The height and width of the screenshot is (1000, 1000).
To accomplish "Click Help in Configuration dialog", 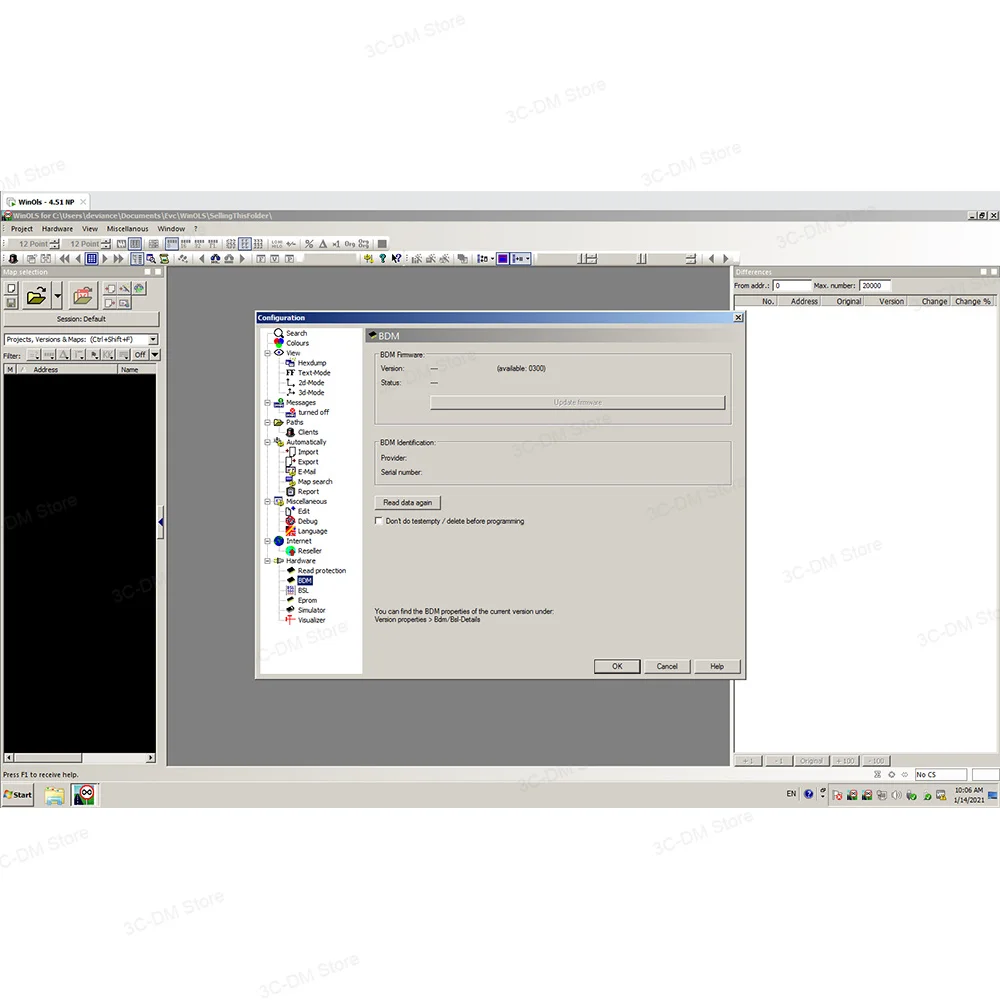I will (717, 666).
